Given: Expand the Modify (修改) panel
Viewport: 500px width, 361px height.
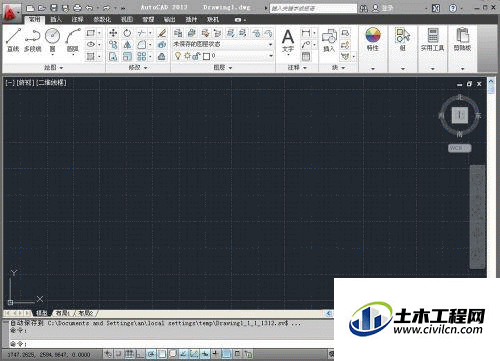Looking at the screenshot, I should [x=138, y=68].
